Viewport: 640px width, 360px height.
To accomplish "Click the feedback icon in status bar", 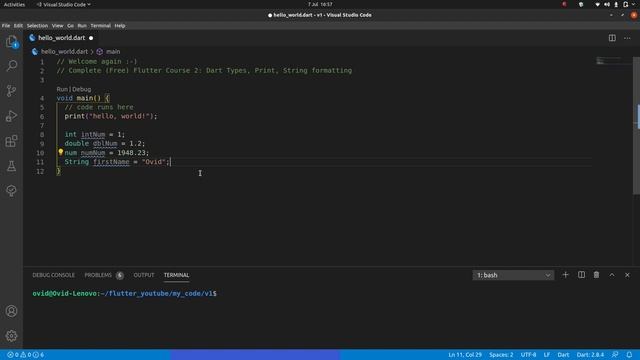I will pyautogui.click(x=615, y=355).
